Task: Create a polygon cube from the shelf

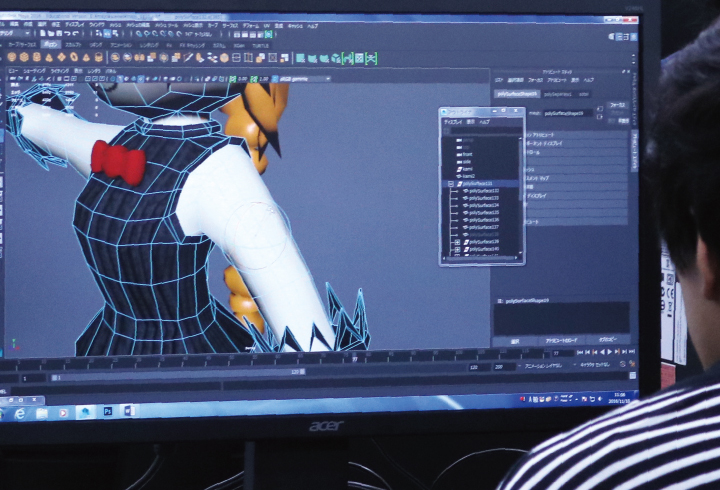Action: coord(24,57)
